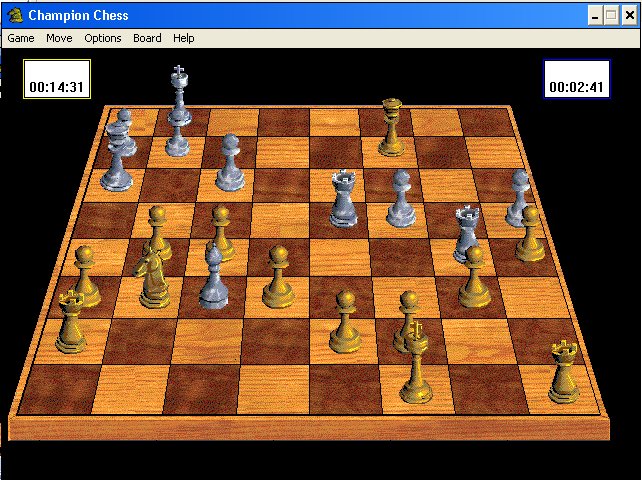642x480 pixels.
Task: Select the gold pawn right of the silver bishop
Action: pos(278,277)
